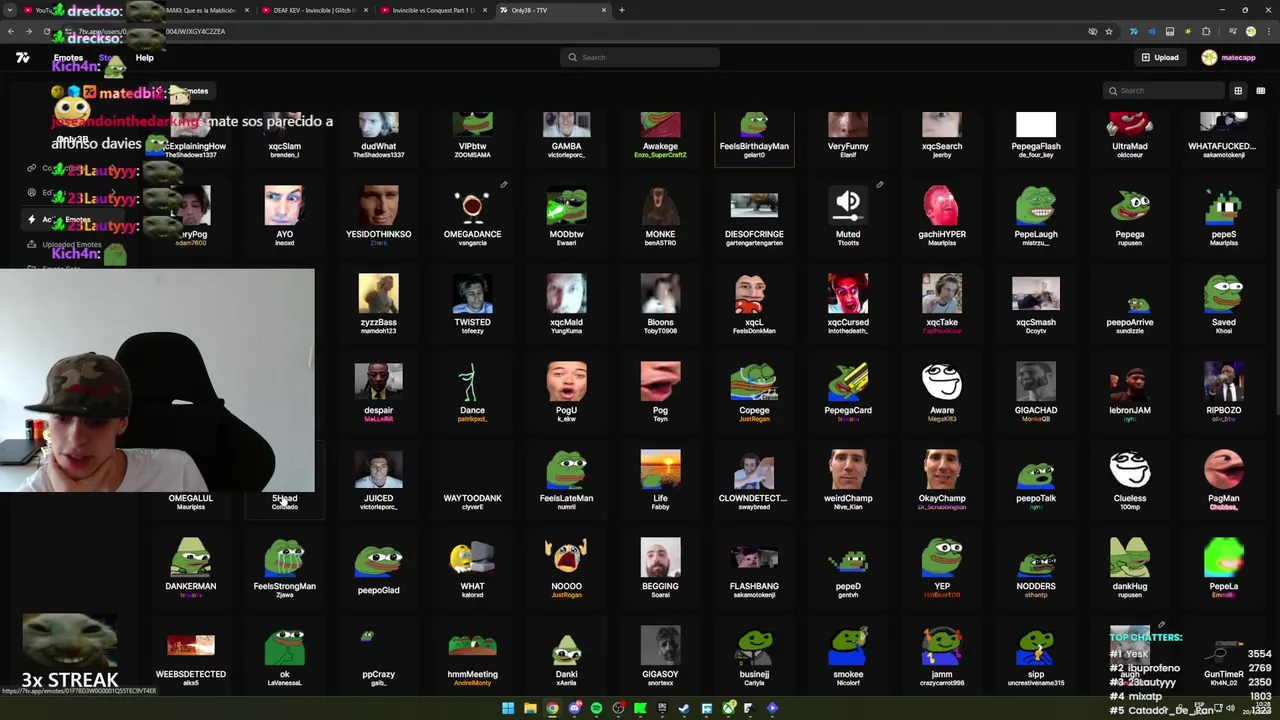Open the gachiHYPER emote
Screen dimensions: 1280x720
pos(942,215)
